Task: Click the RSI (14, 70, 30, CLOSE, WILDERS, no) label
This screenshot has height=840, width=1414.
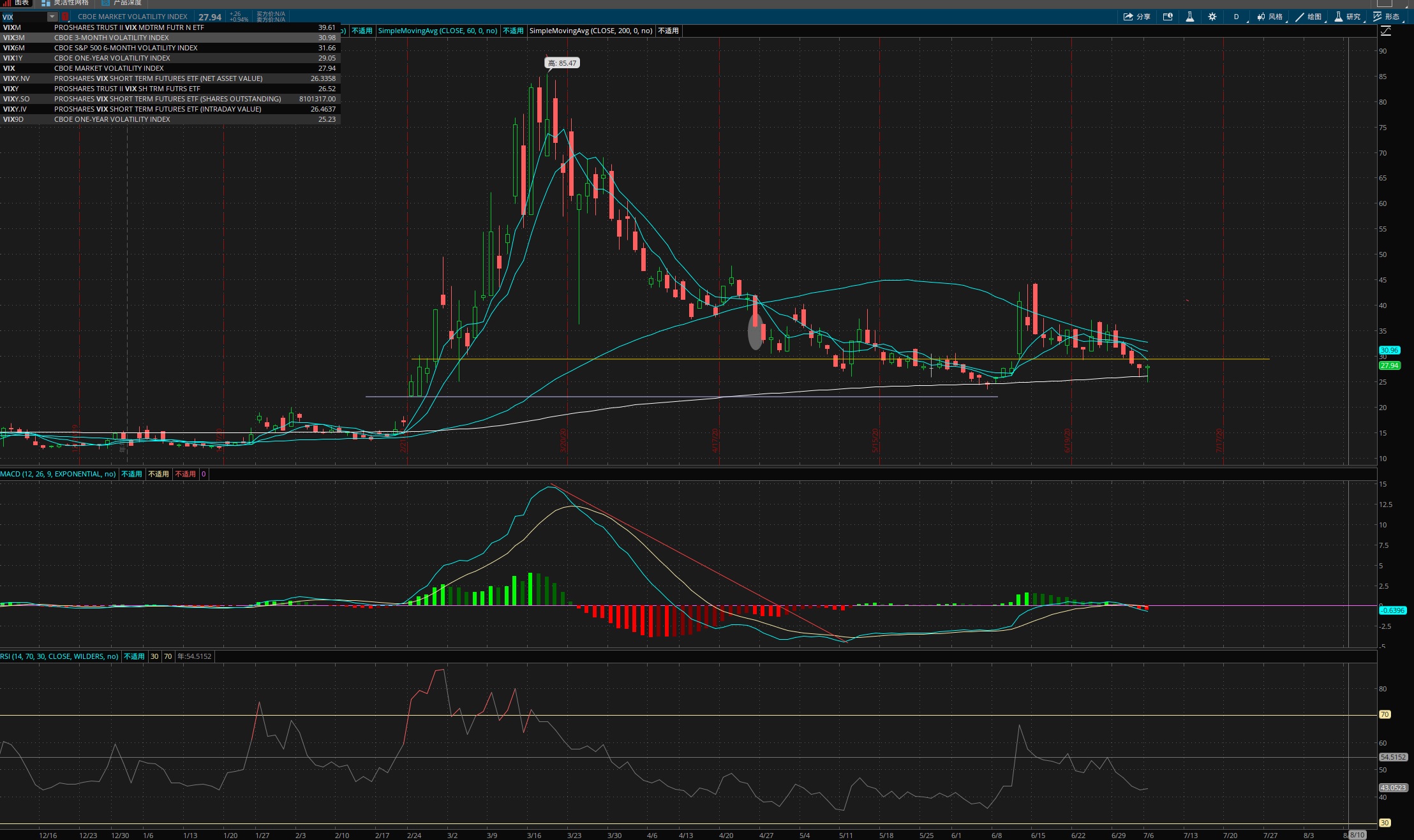Action: click(x=59, y=656)
